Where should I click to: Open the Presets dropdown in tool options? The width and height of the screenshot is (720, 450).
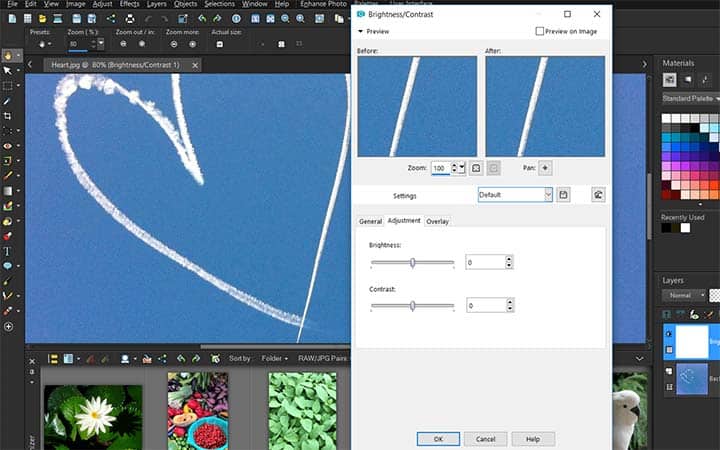click(45, 45)
